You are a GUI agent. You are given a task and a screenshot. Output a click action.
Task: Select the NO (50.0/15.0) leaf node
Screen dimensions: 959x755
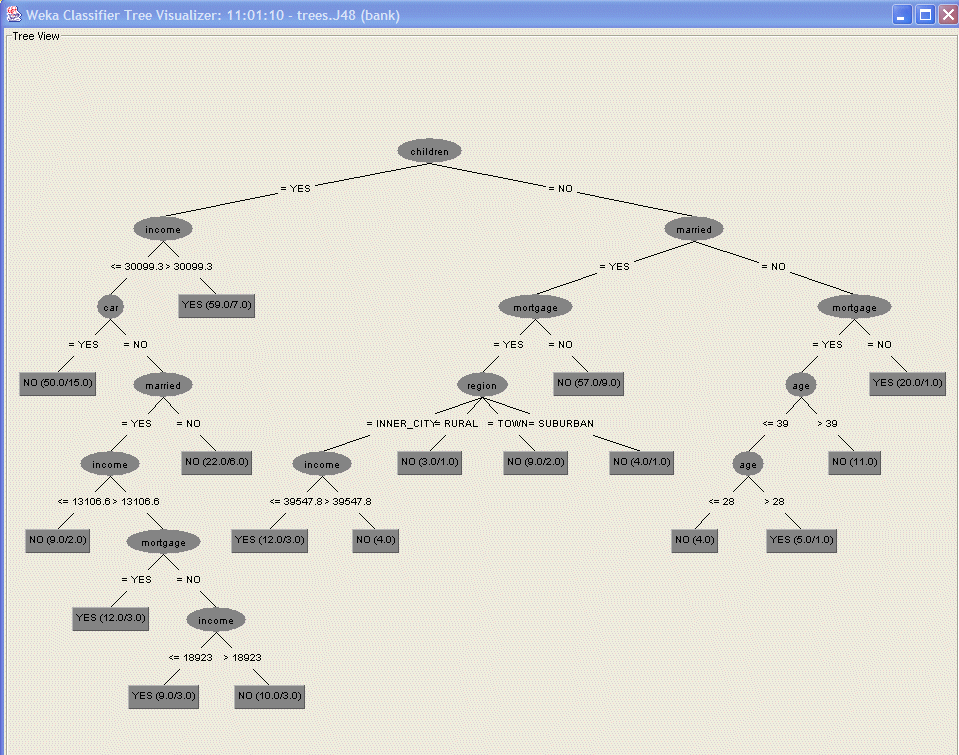(x=57, y=384)
